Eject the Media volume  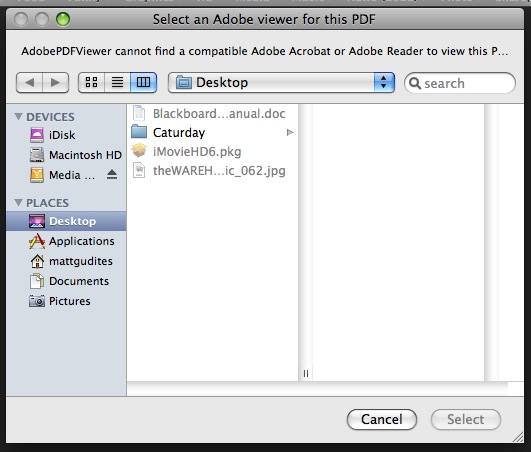click(112, 175)
